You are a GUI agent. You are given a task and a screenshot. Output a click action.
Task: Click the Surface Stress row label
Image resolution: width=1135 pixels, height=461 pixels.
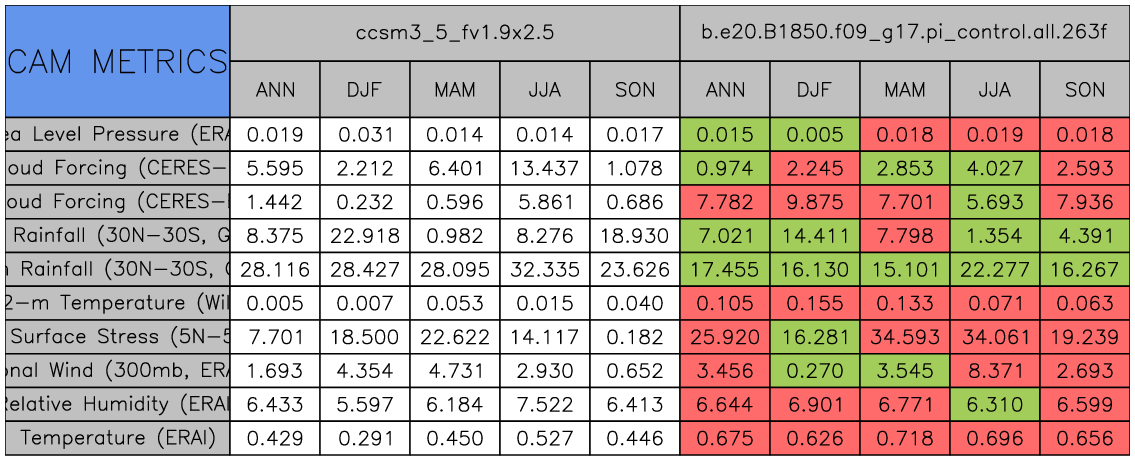coord(117,337)
